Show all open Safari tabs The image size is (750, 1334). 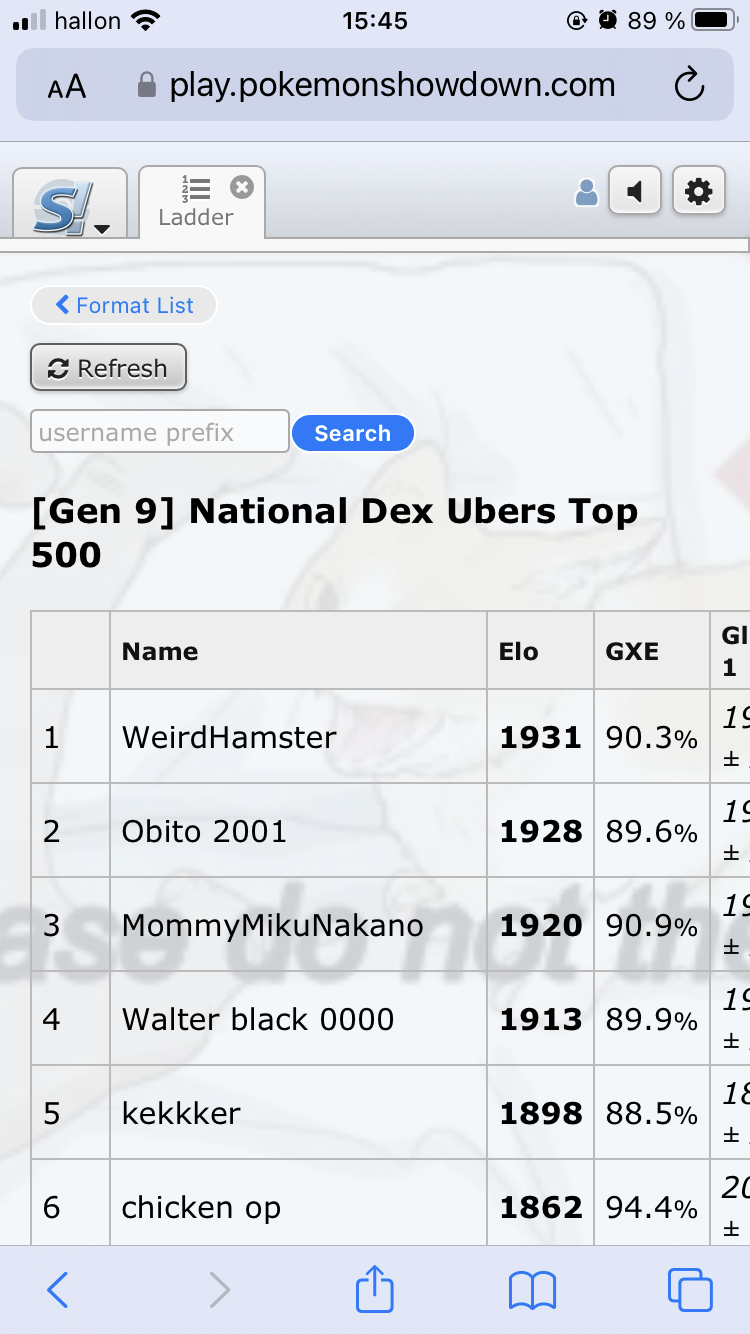click(690, 1290)
